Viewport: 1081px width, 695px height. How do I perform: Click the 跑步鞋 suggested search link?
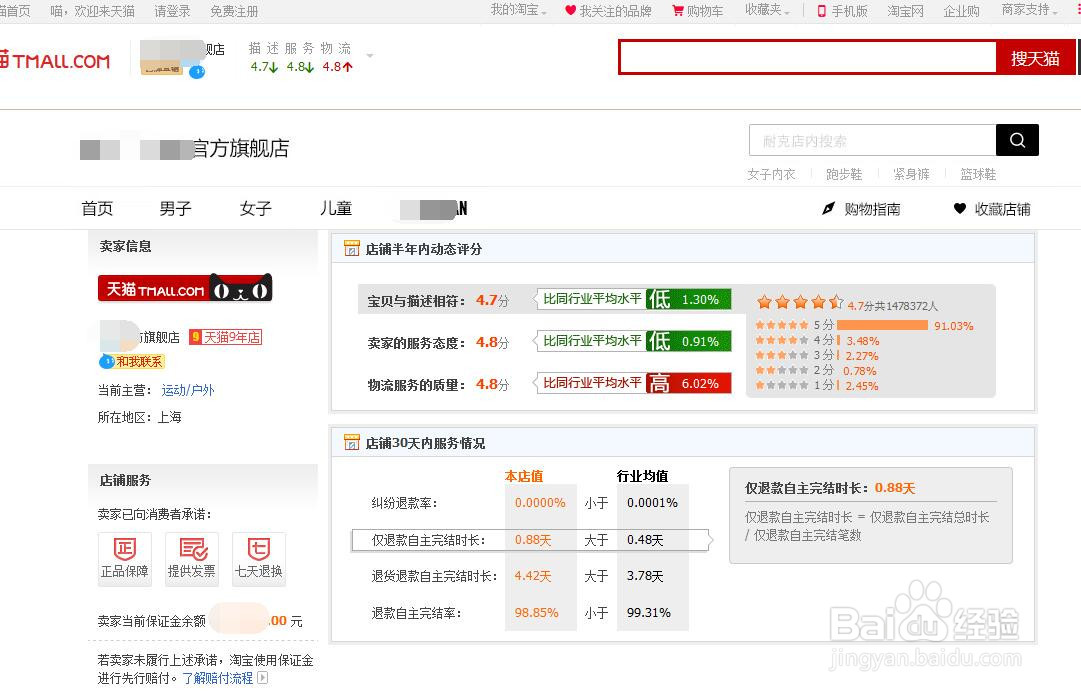click(844, 174)
